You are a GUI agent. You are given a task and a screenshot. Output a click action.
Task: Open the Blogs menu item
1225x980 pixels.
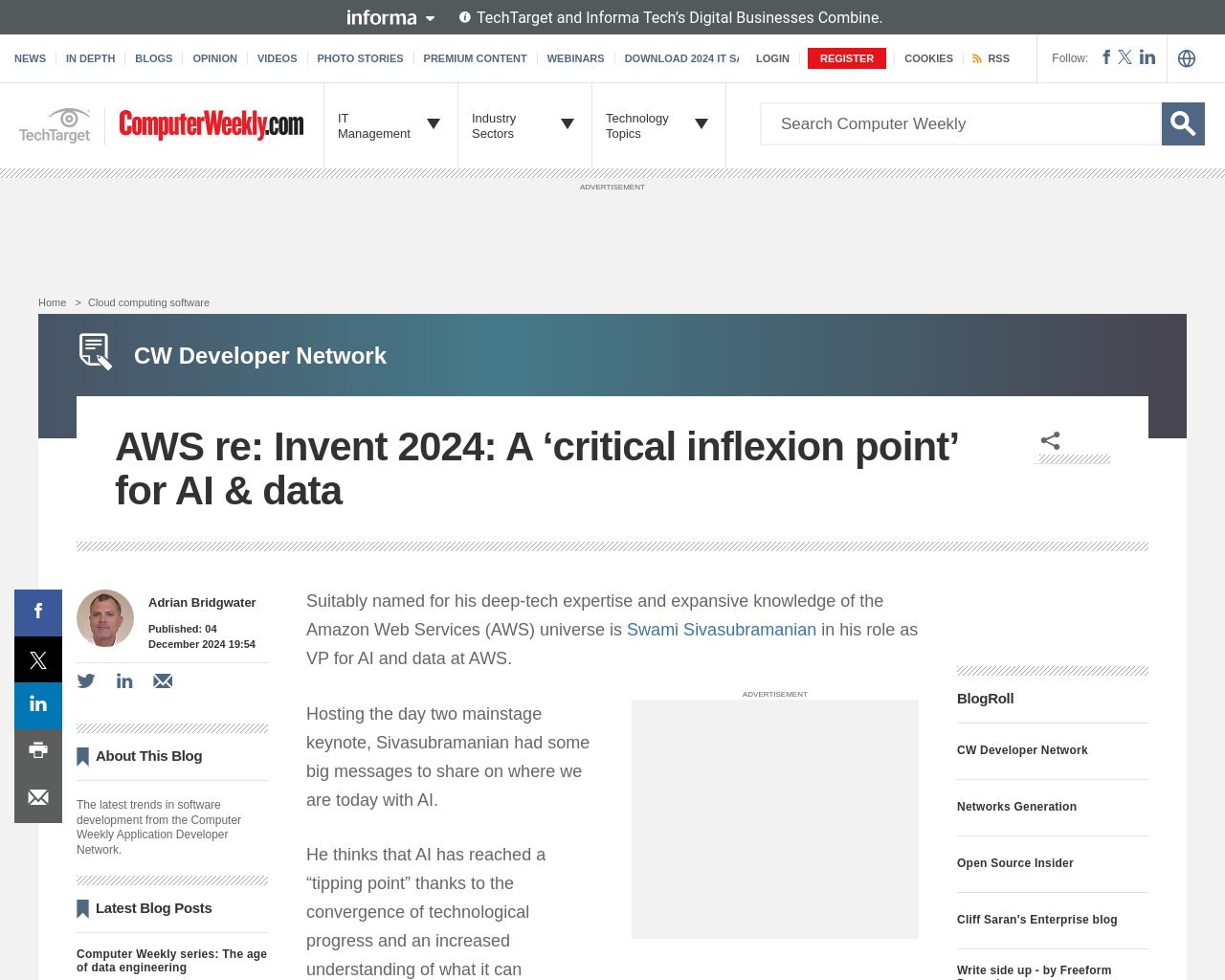(x=153, y=58)
